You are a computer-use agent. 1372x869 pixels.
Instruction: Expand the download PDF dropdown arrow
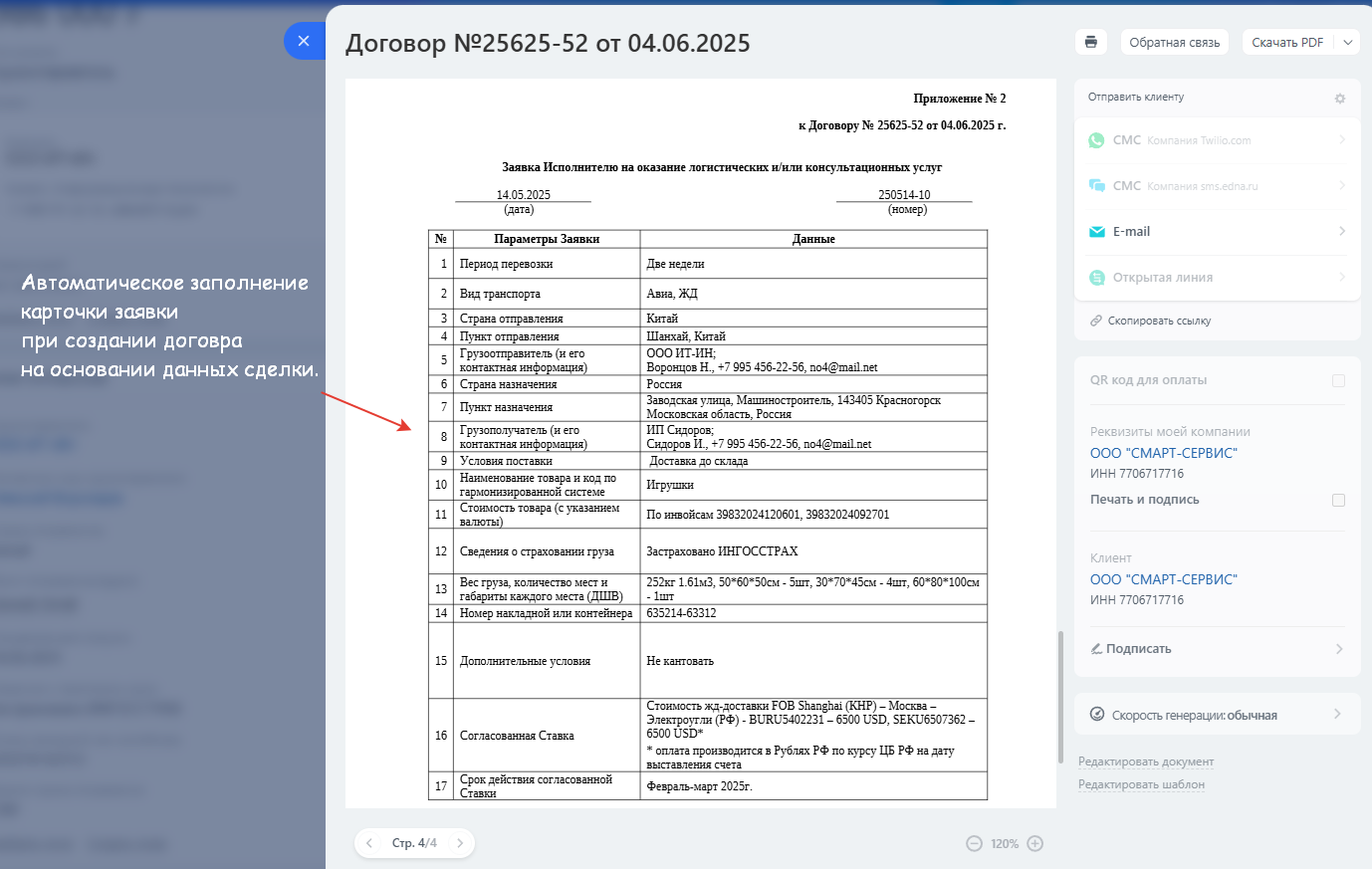pos(1347,42)
